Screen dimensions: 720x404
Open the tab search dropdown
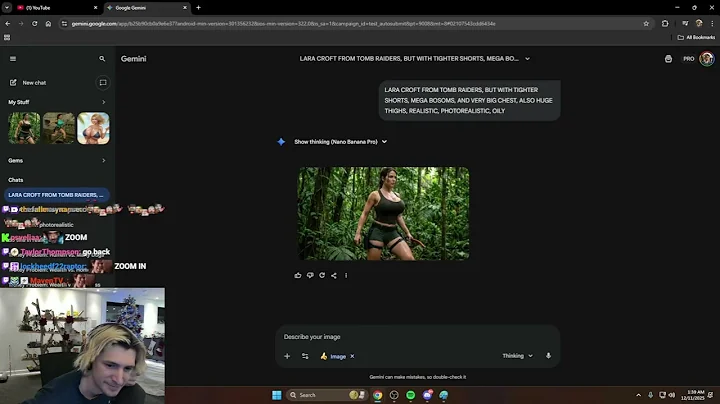tap(7, 8)
